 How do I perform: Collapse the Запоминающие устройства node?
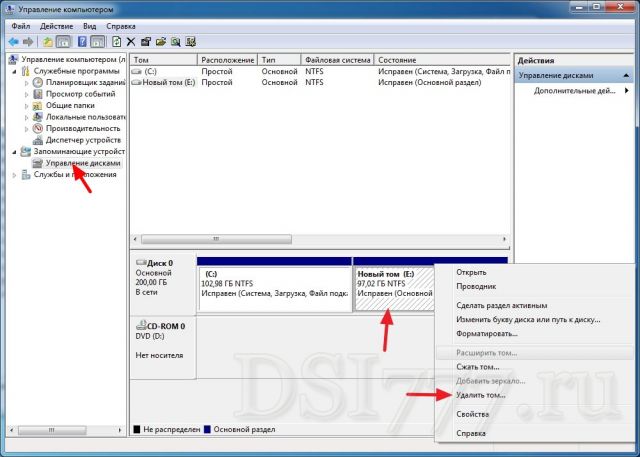14,152
